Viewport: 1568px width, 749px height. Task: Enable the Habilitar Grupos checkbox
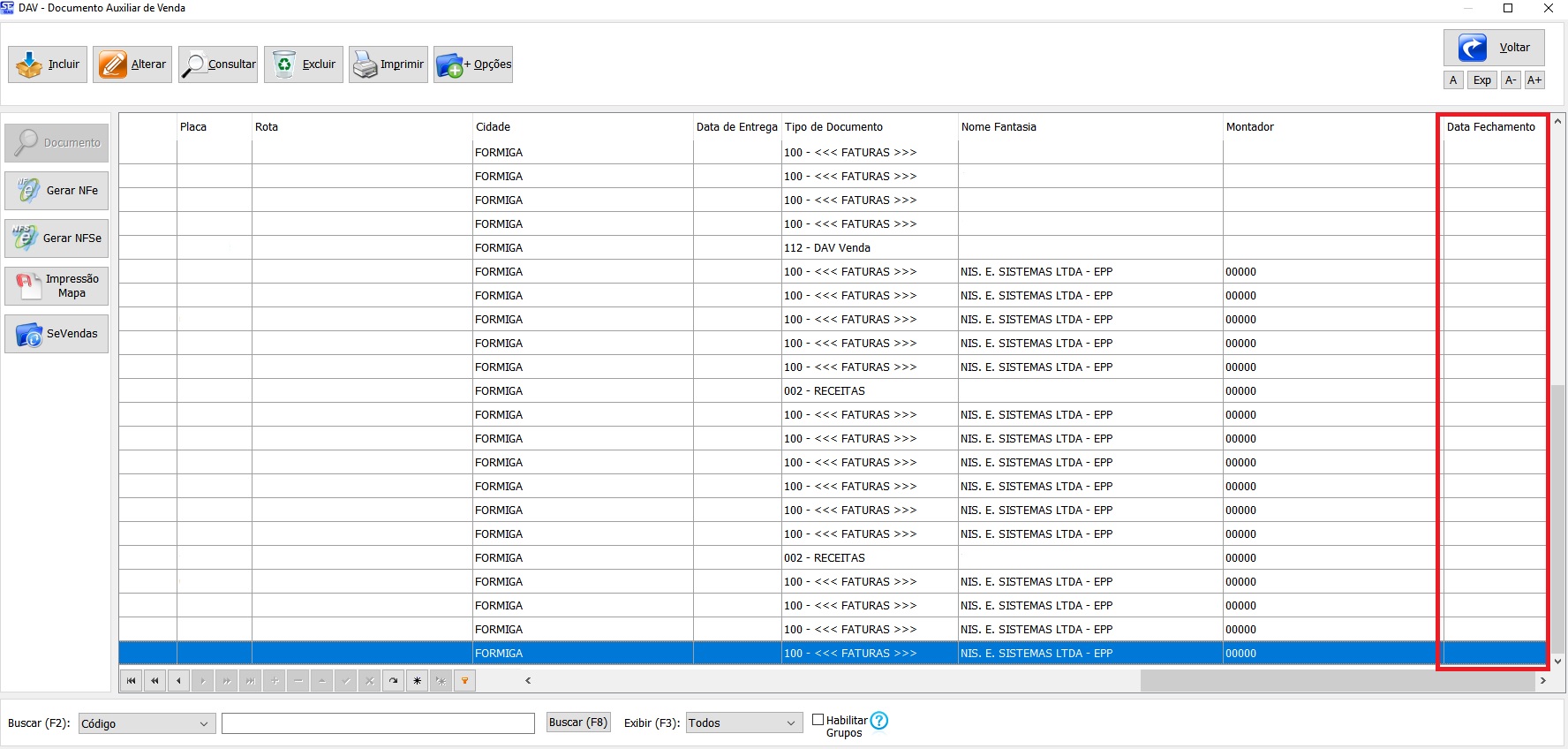(x=818, y=720)
